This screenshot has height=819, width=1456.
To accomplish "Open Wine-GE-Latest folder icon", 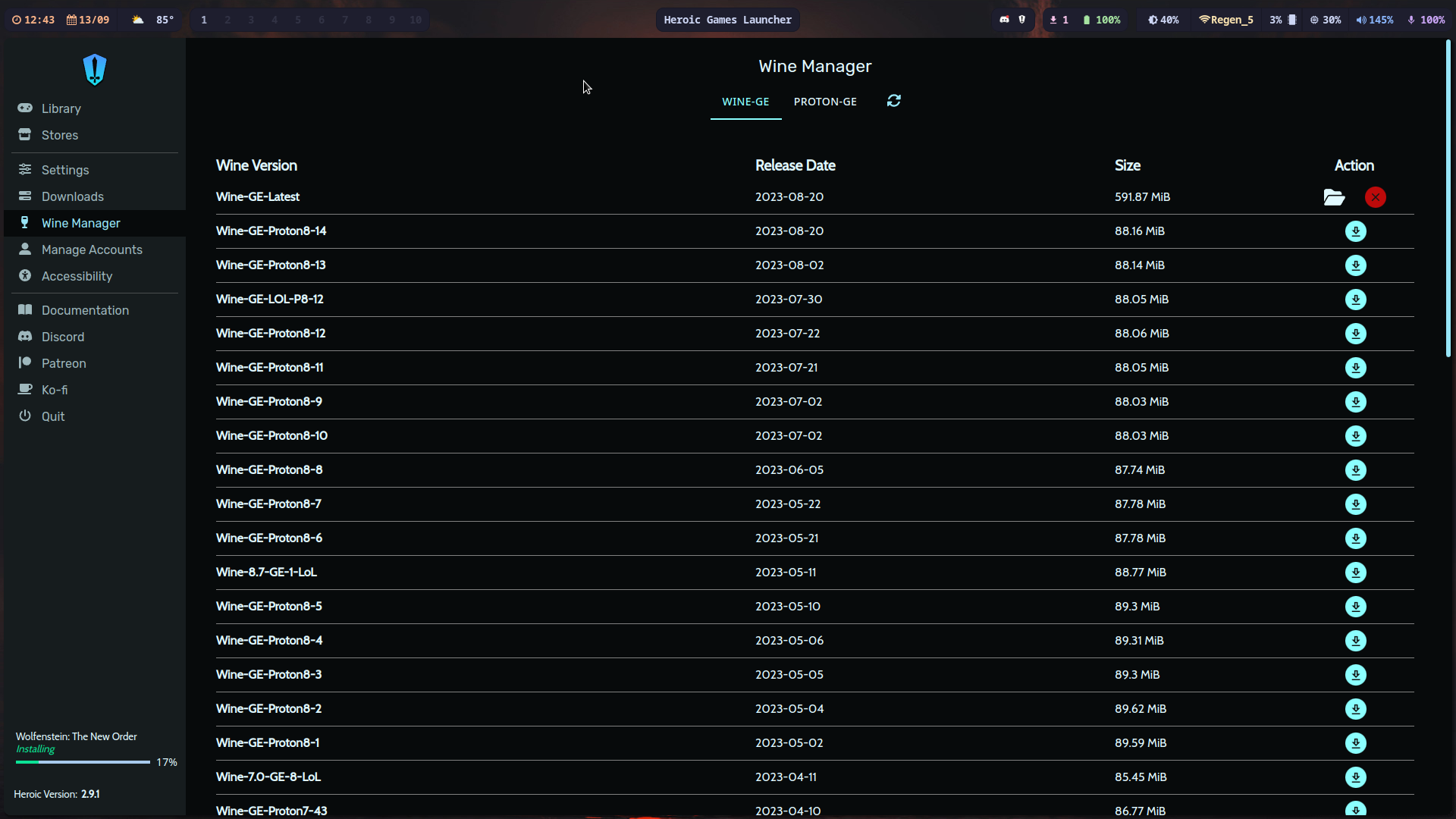I will [1334, 197].
